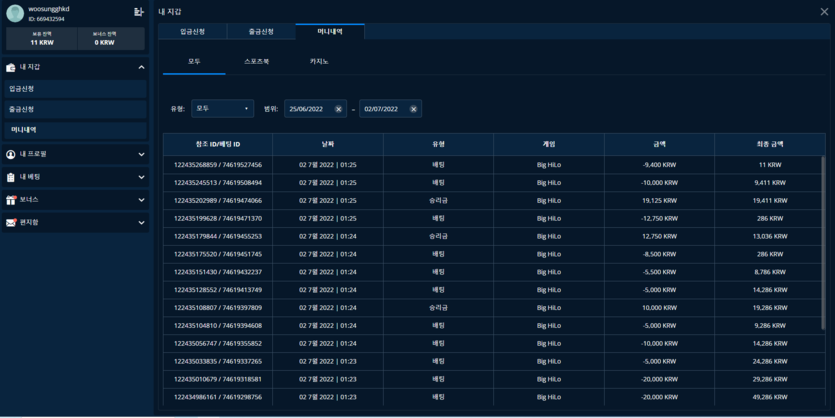Clear the 02/07/2022 end date
This screenshot has height=418, width=835.
pos(413,109)
